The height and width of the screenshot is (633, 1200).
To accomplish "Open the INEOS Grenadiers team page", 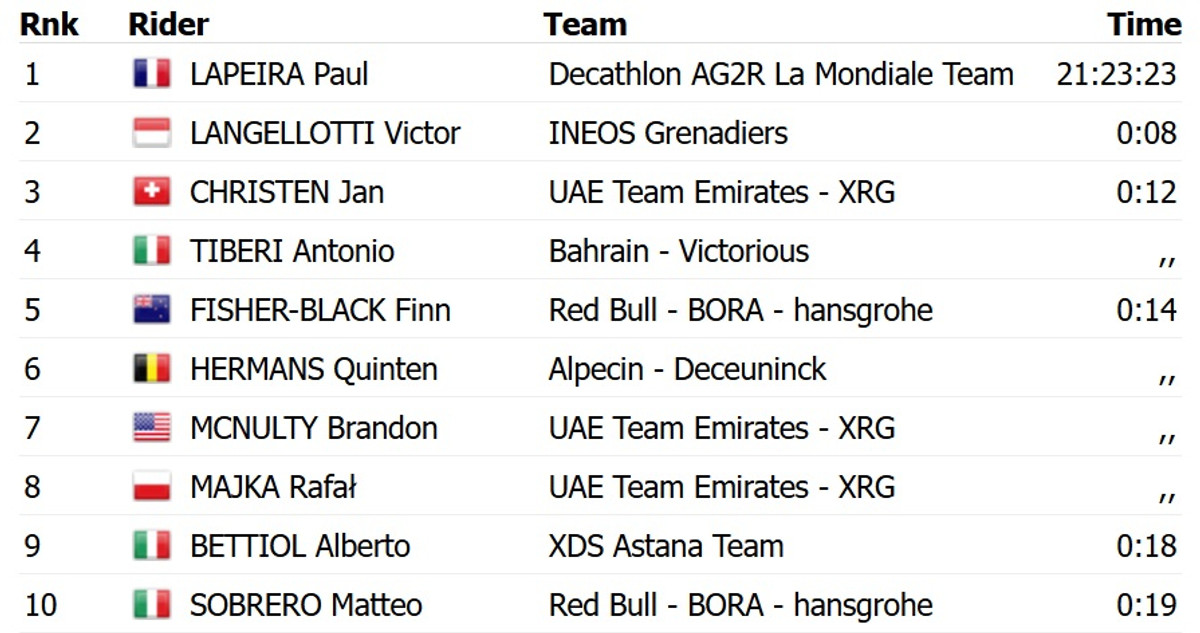I will point(668,133).
